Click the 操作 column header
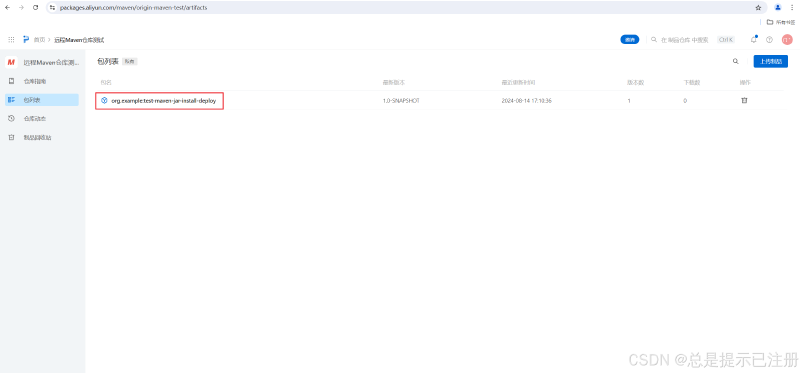Viewport: 800px width, 373px height. point(745,82)
